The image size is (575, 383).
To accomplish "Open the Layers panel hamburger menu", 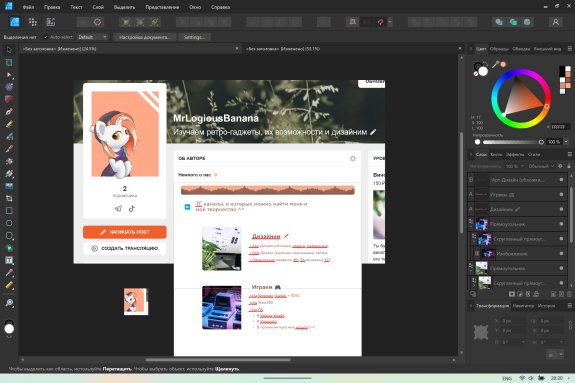I will [x=569, y=154].
